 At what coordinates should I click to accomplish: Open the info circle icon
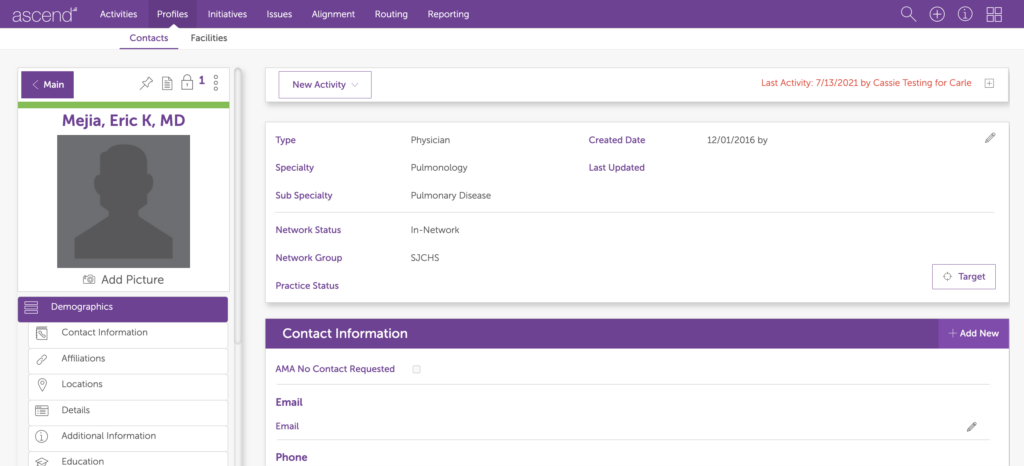(x=965, y=14)
